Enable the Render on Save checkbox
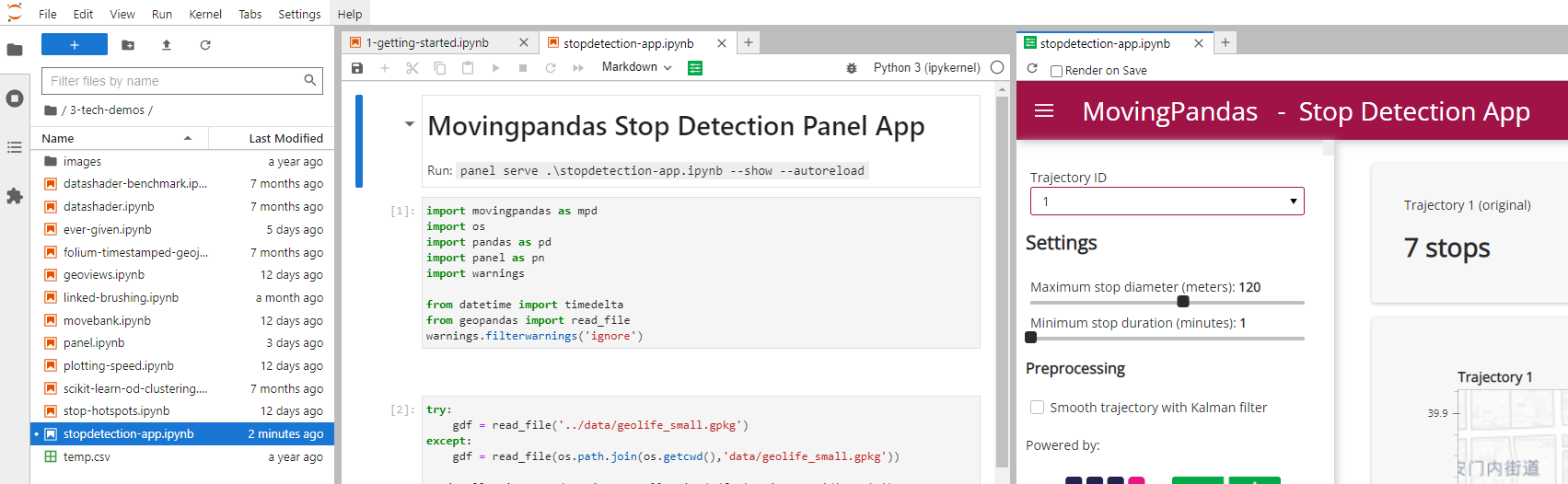The height and width of the screenshot is (484, 1568). click(x=1057, y=71)
